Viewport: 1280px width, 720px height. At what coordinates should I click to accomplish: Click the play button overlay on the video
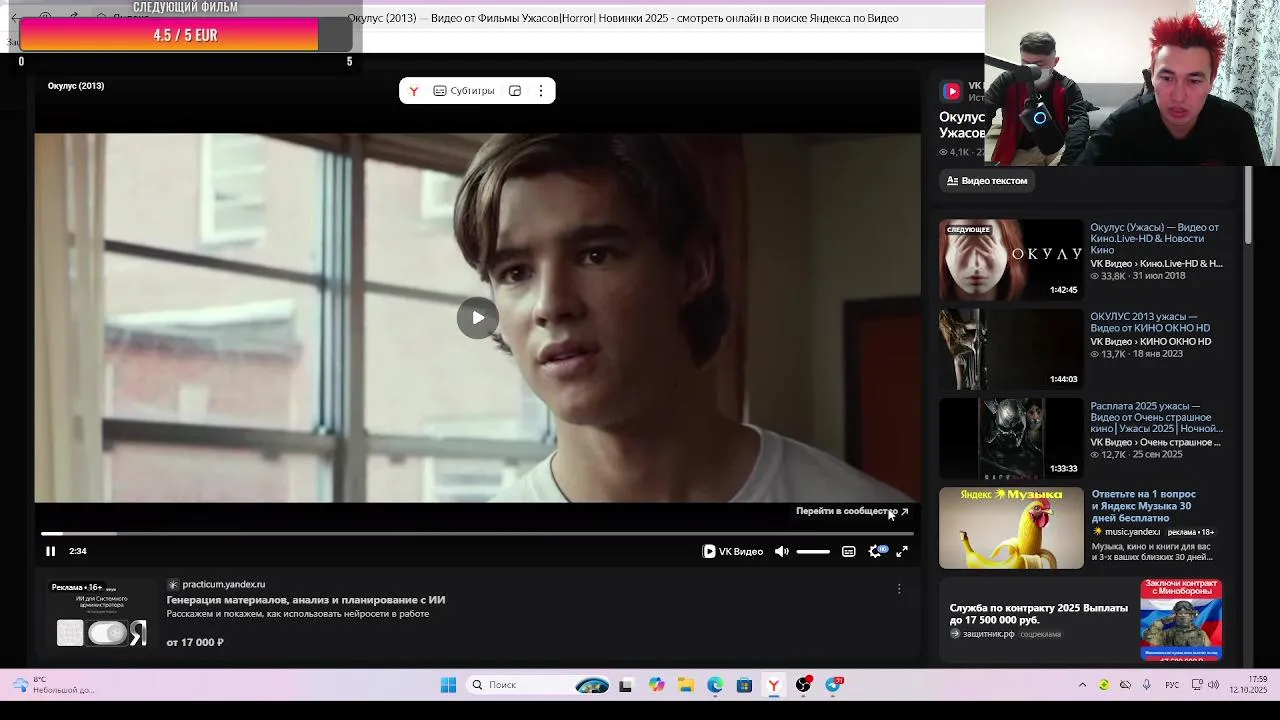click(x=478, y=318)
